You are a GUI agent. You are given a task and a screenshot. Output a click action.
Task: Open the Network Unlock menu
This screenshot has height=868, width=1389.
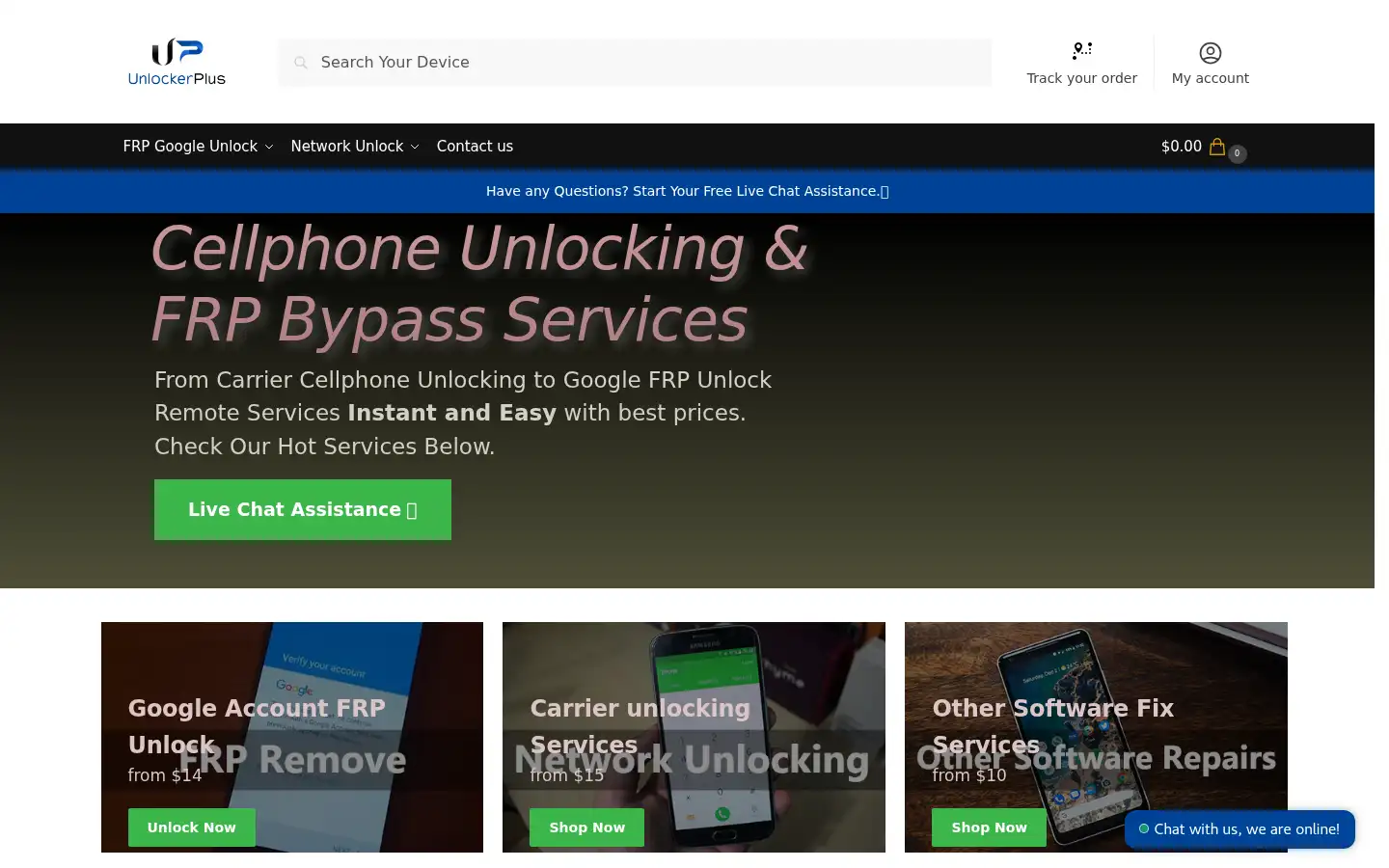[x=347, y=147]
